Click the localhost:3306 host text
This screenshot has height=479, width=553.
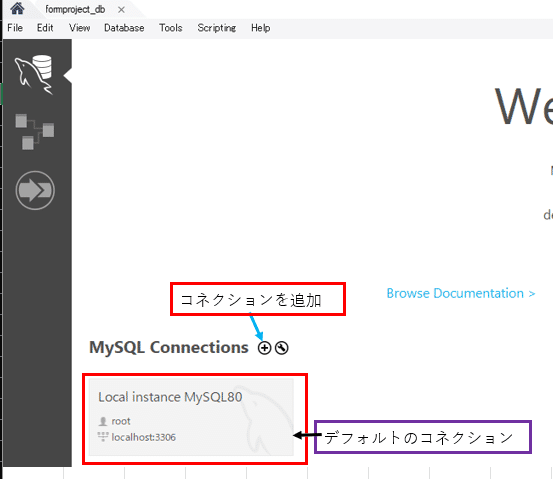coord(144,437)
